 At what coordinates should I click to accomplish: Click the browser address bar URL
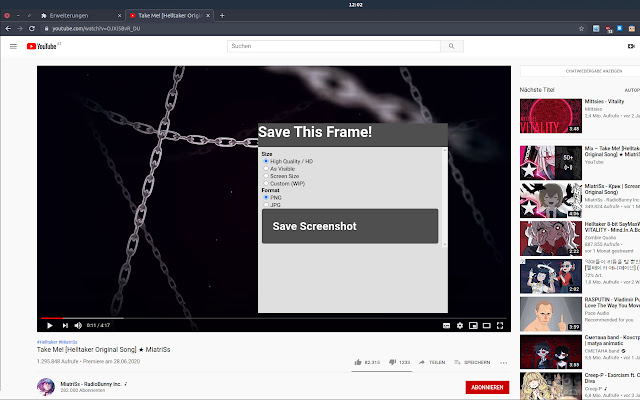pos(96,29)
